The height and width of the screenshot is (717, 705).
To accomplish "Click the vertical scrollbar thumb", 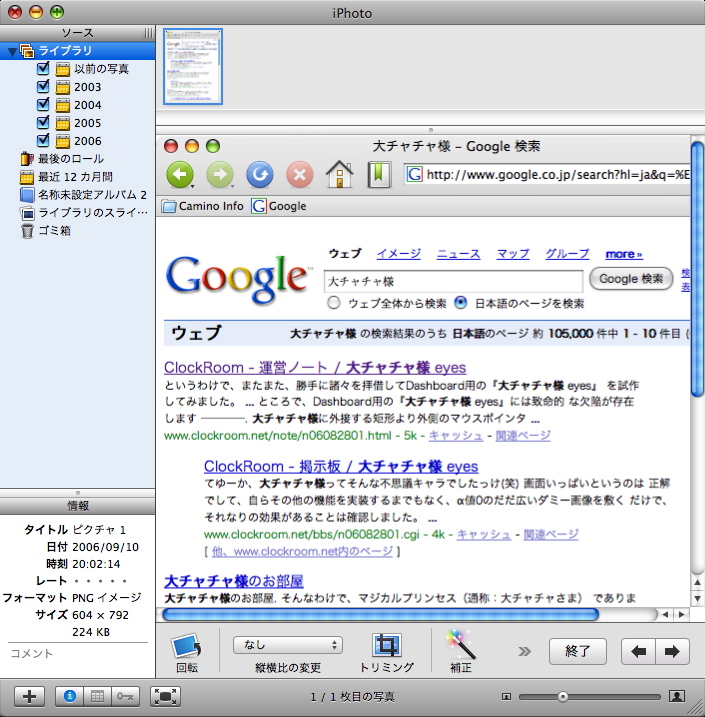I will click(x=697, y=269).
